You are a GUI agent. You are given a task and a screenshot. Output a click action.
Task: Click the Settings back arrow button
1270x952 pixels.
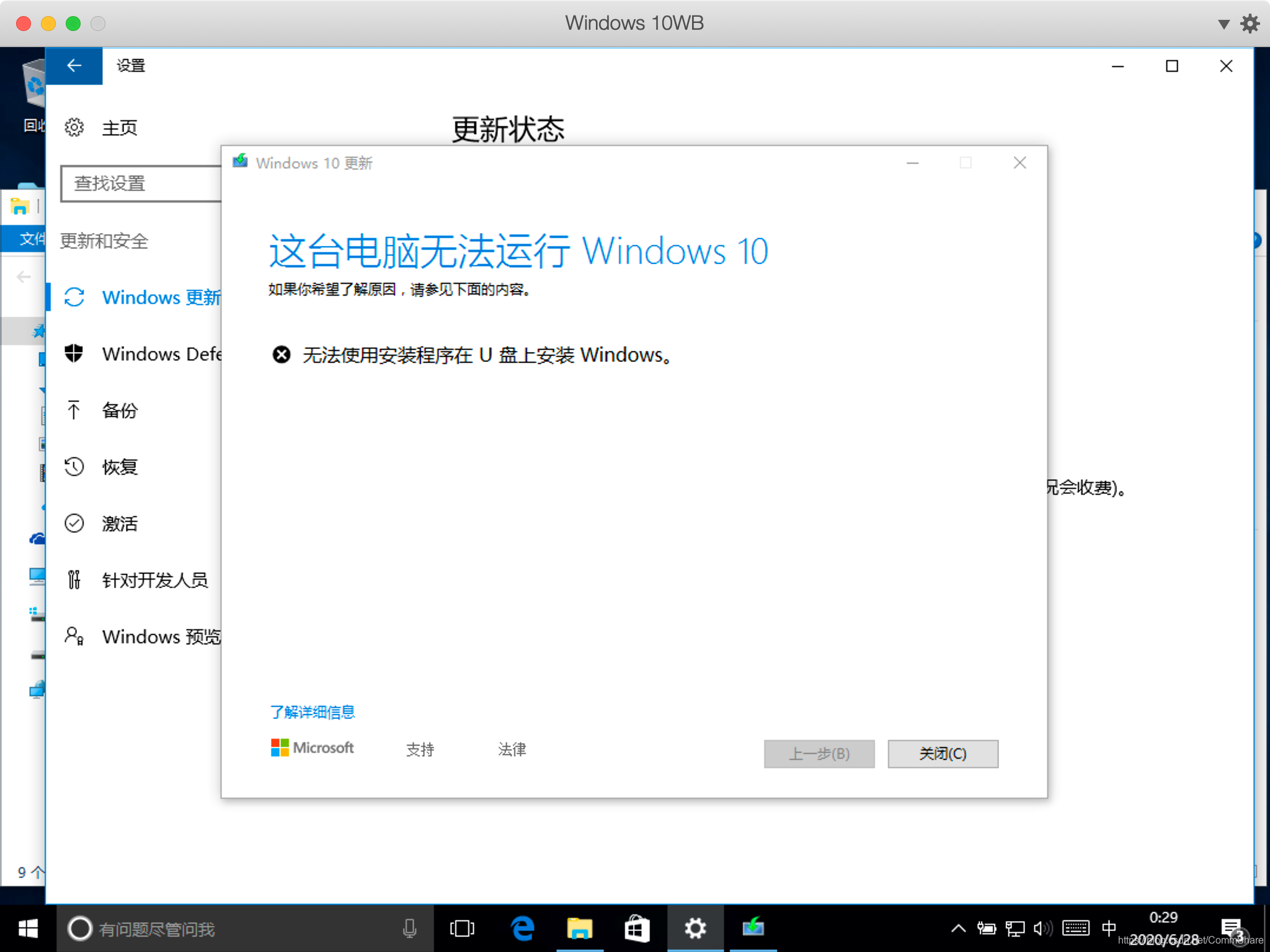[74, 66]
